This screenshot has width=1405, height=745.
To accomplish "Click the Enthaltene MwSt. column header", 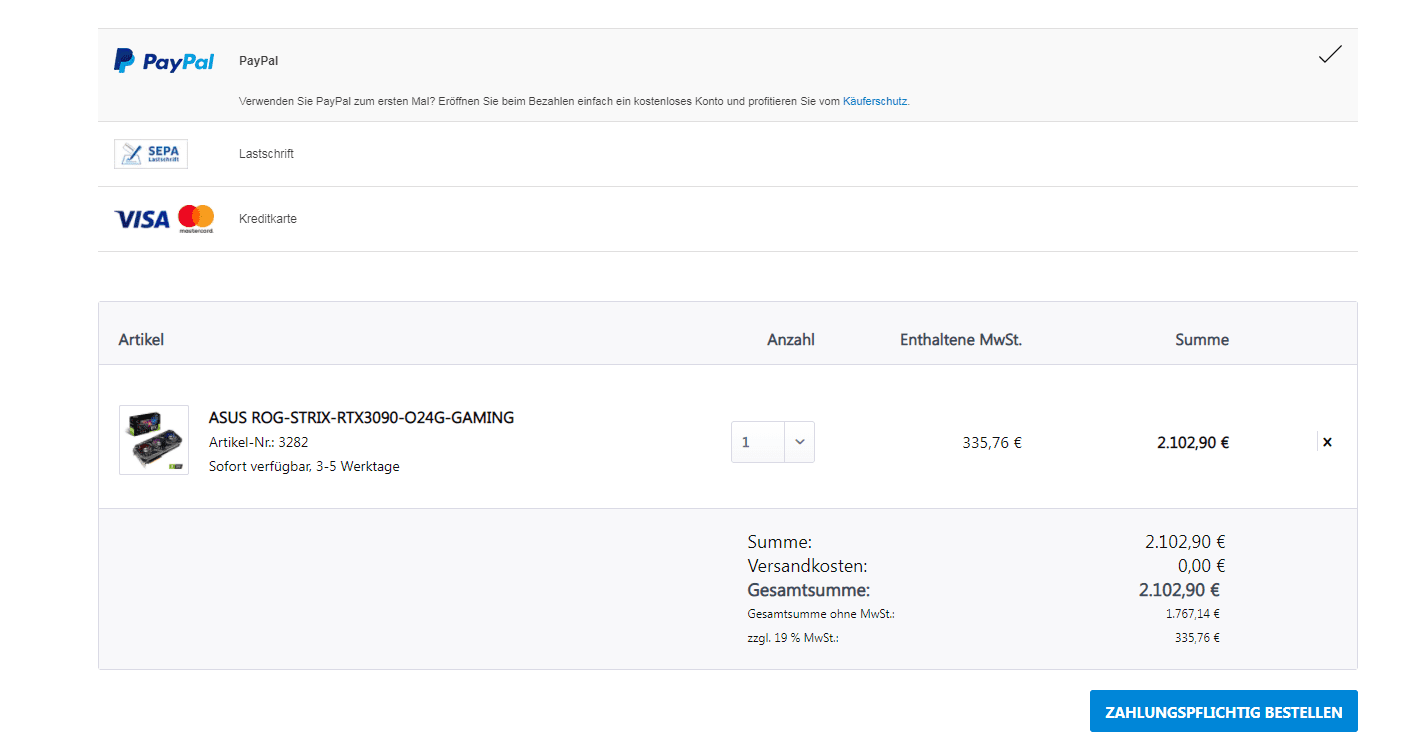I will point(961,340).
